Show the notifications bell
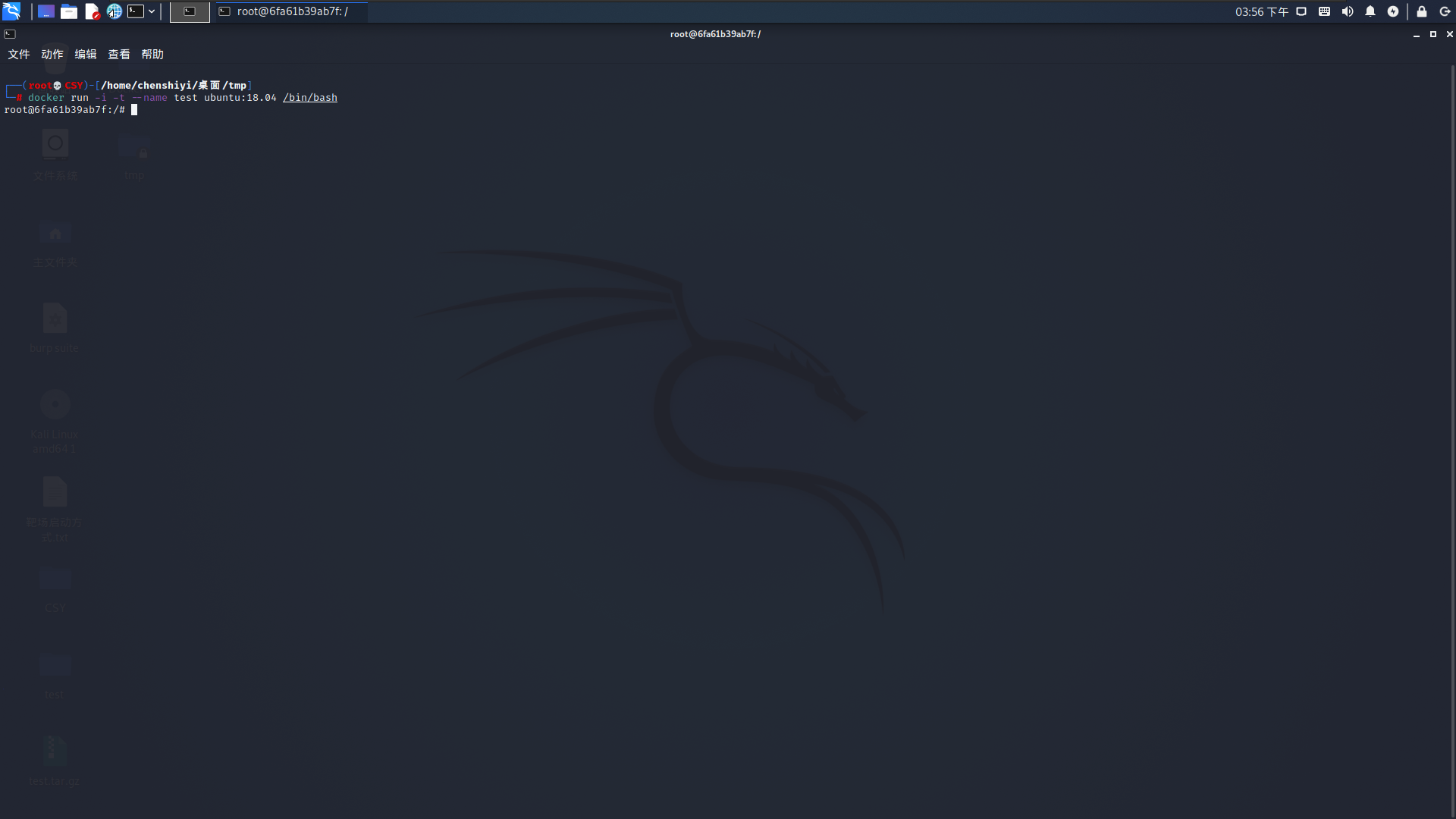The image size is (1456, 819). click(x=1370, y=11)
